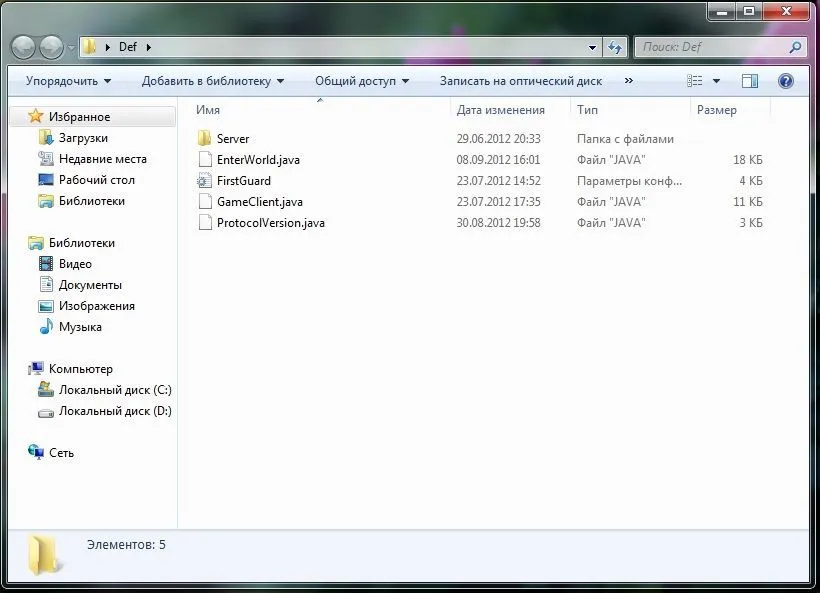Expand the arrow before Def breadcrumb
This screenshot has height=593, width=820.
point(108,47)
